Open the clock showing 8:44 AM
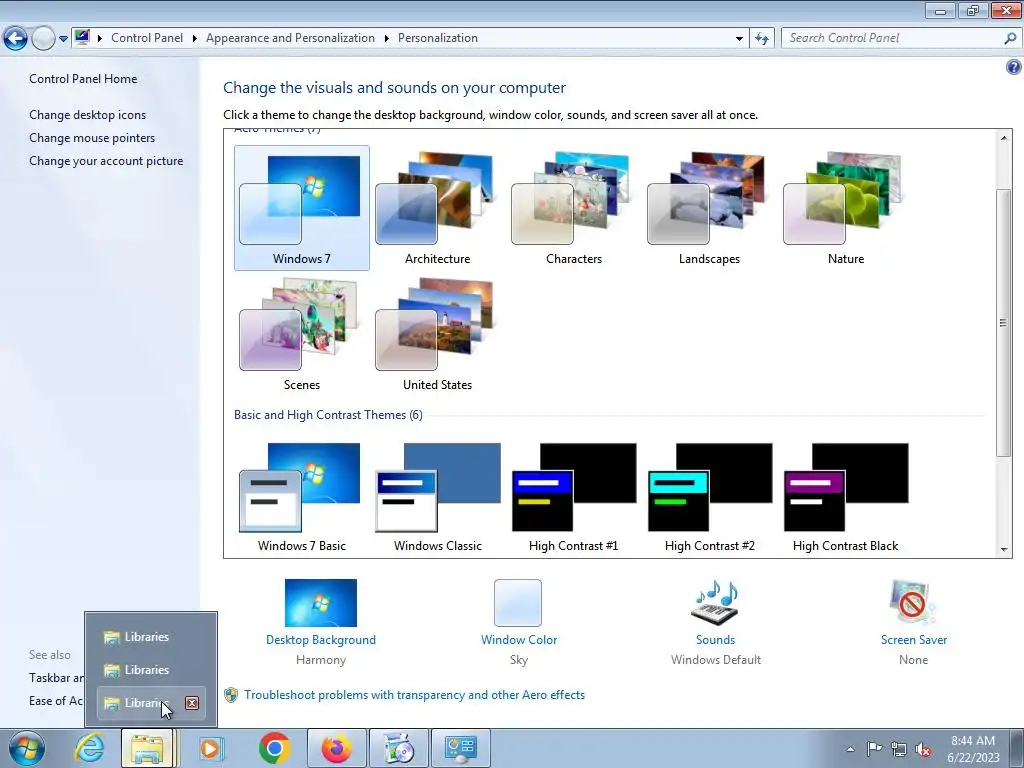Image resolution: width=1024 pixels, height=768 pixels. point(973,749)
